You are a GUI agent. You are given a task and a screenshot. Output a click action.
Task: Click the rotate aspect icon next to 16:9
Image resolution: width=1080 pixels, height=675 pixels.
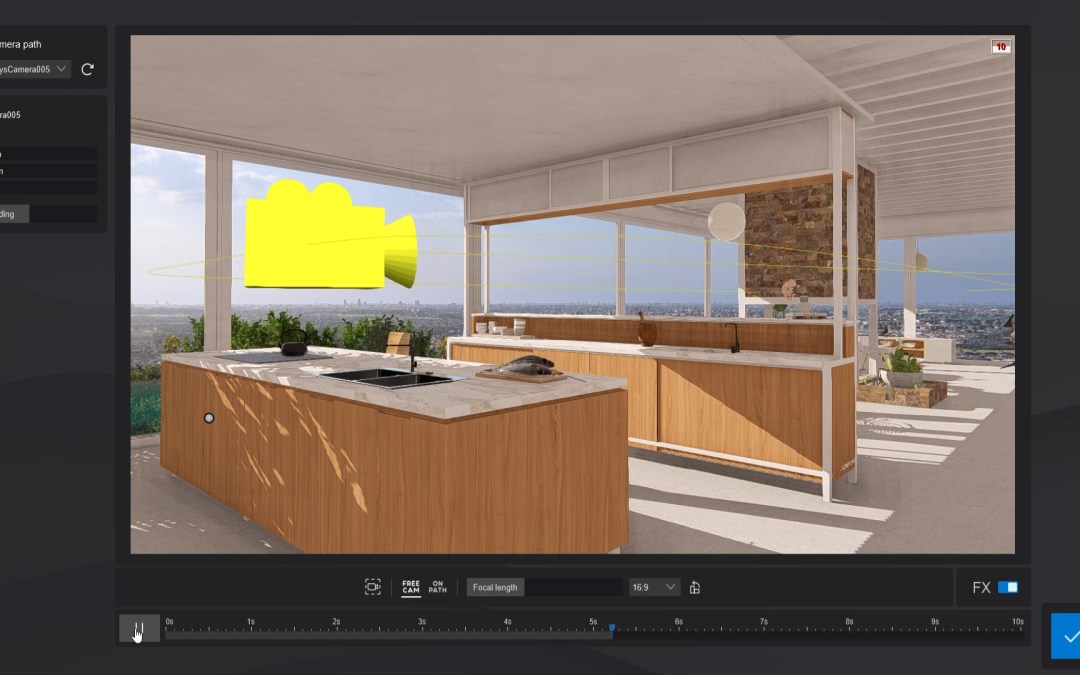pos(695,587)
